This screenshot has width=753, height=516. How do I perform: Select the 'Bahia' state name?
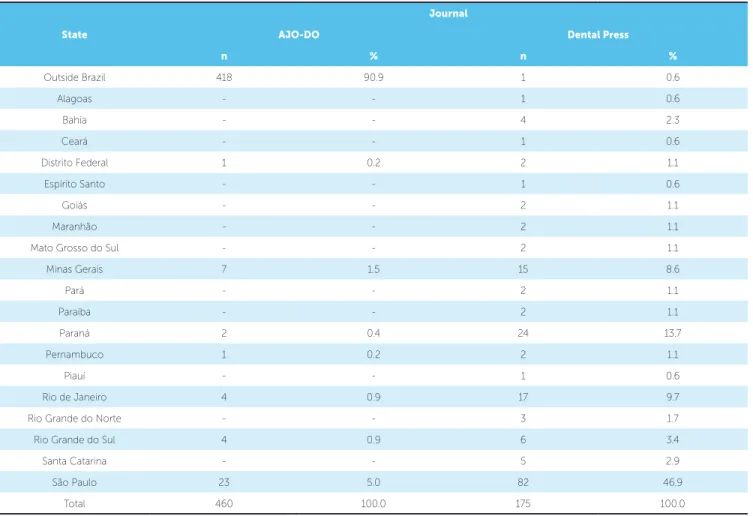click(x=74, y=120)
